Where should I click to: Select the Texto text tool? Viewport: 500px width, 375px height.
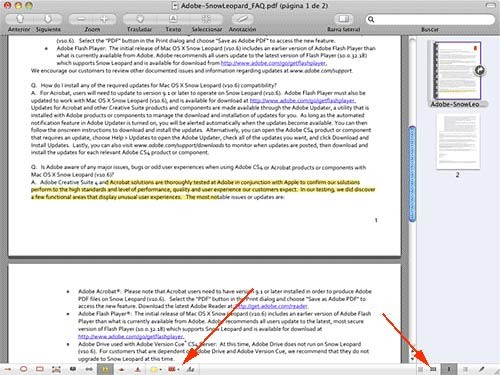[173, 19]
